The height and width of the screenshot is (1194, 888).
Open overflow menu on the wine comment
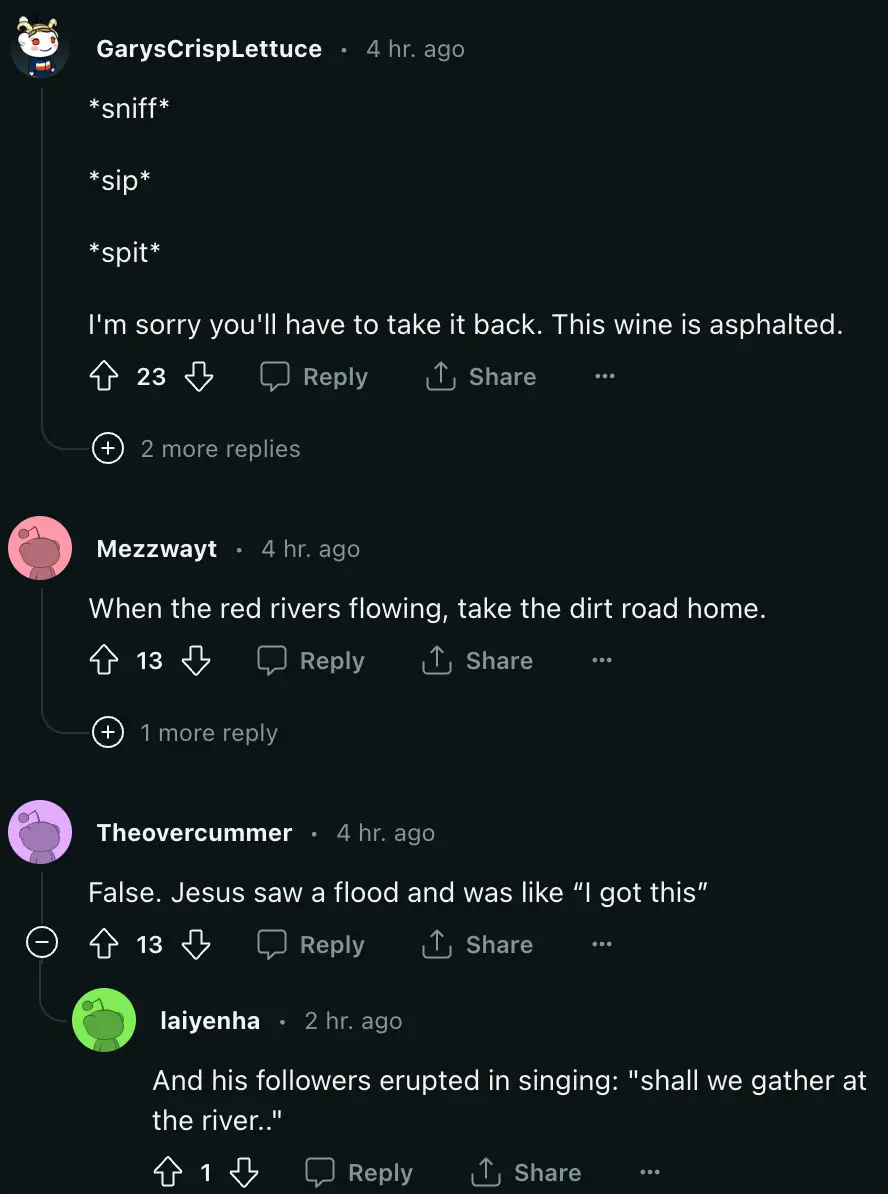tap(604, 376)
